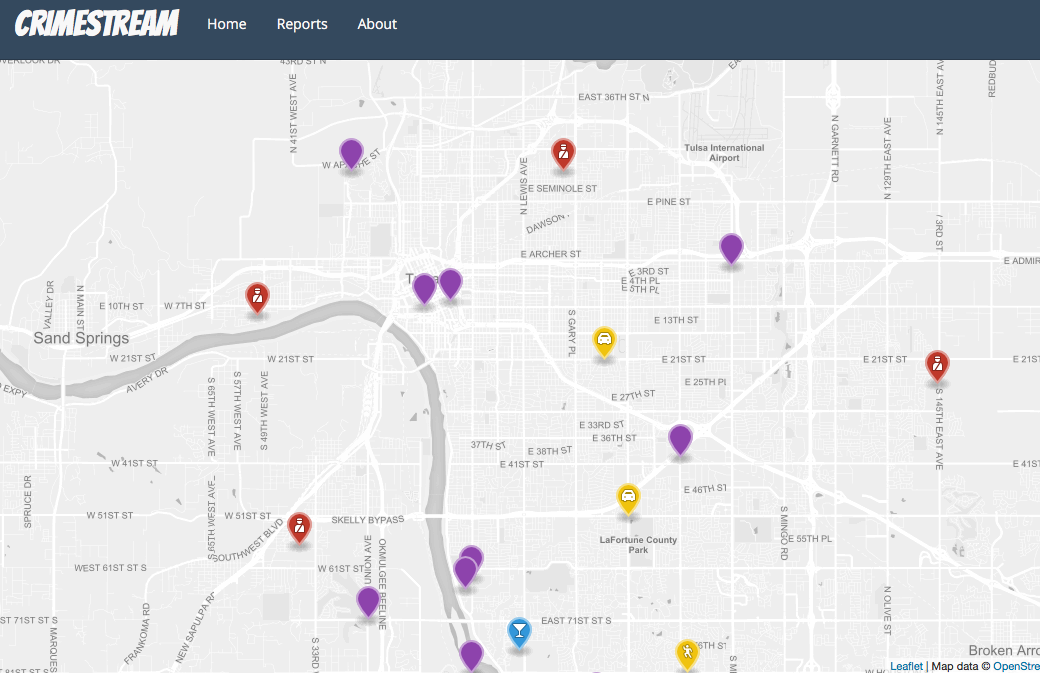Select the red marker on far-right E 21st St
Viewport: 1040px width, 673px height.
(x=936, y=365)
